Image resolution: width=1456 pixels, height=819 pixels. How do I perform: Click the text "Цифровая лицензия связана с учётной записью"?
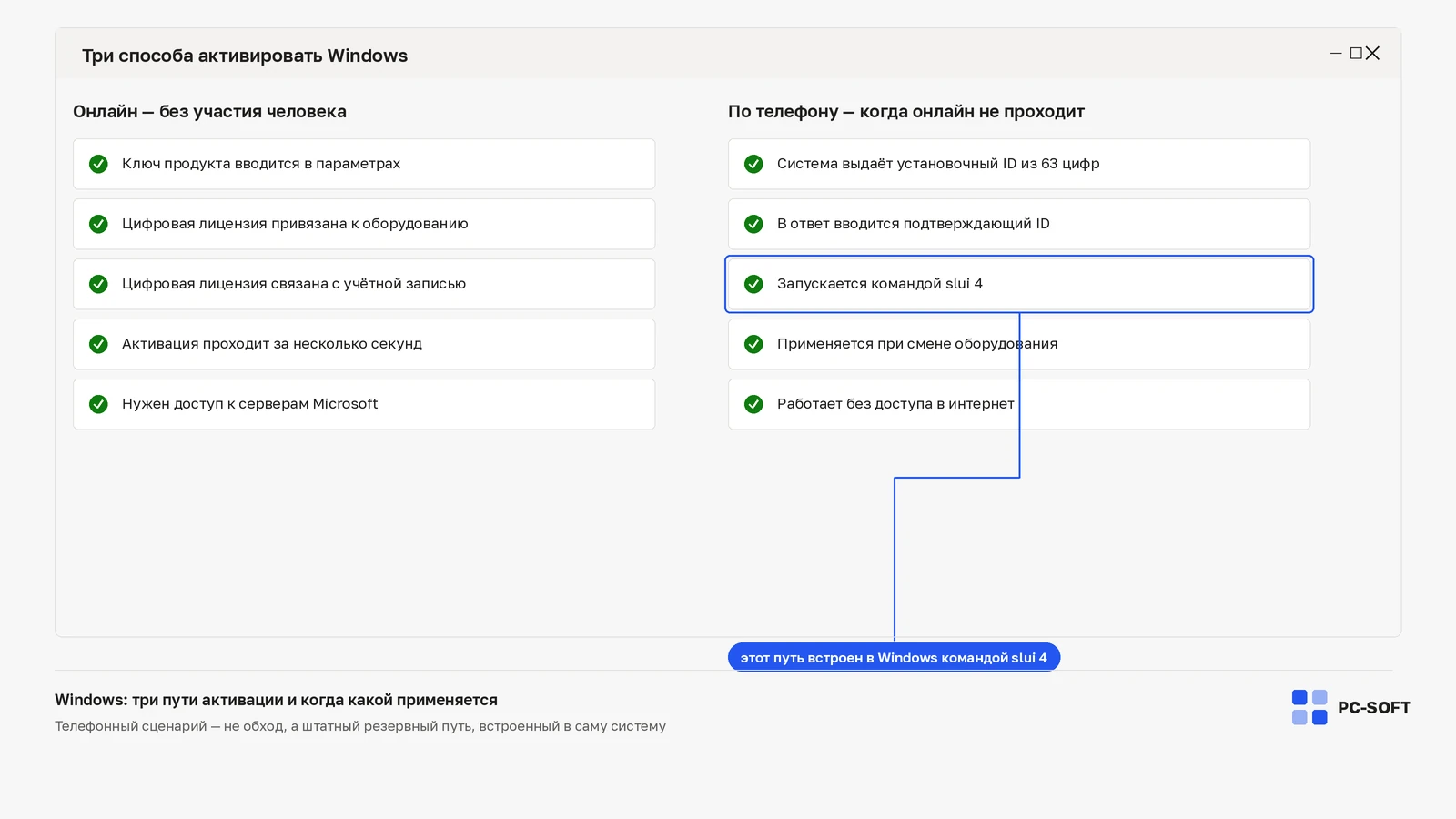[294, 284]
